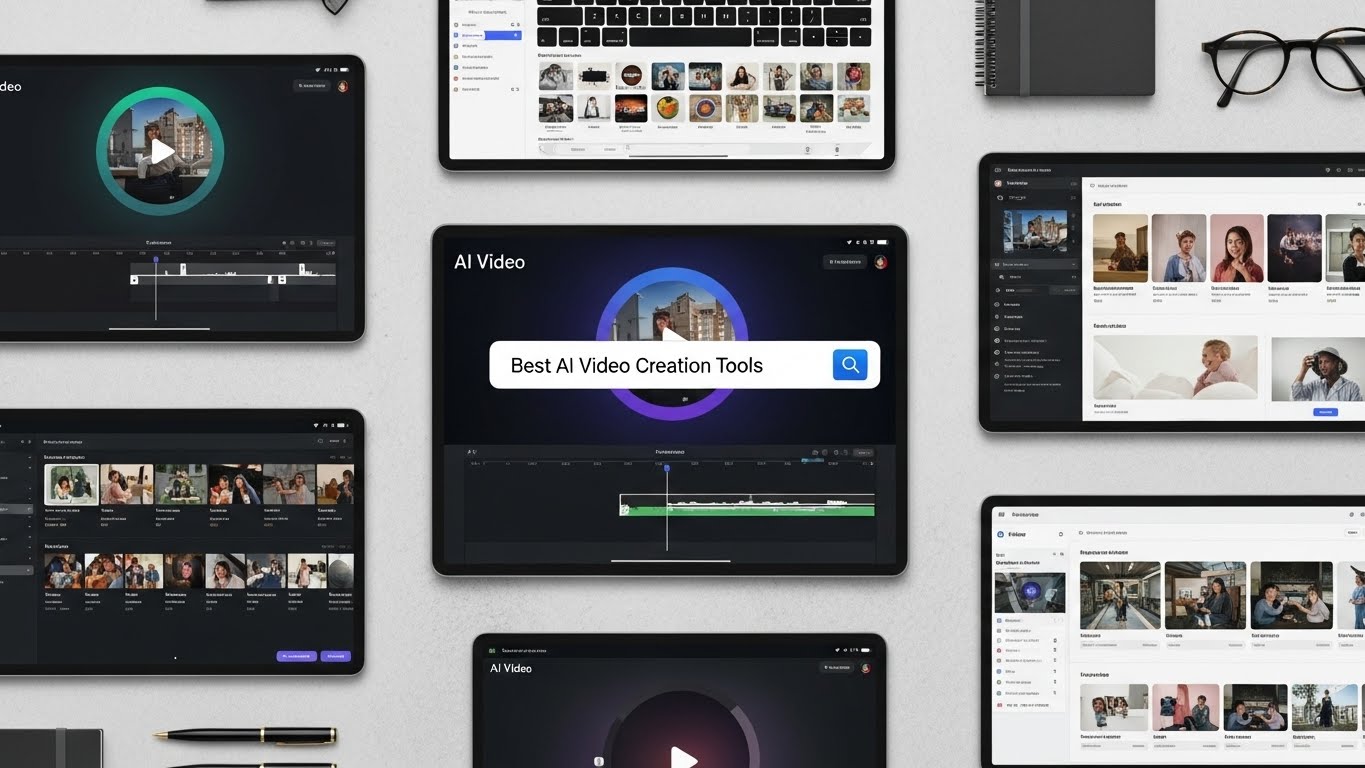Open the highlighted first thumbnail in the dark gallery
This screenshot has height=768, width=1365.
click(72, 484)
